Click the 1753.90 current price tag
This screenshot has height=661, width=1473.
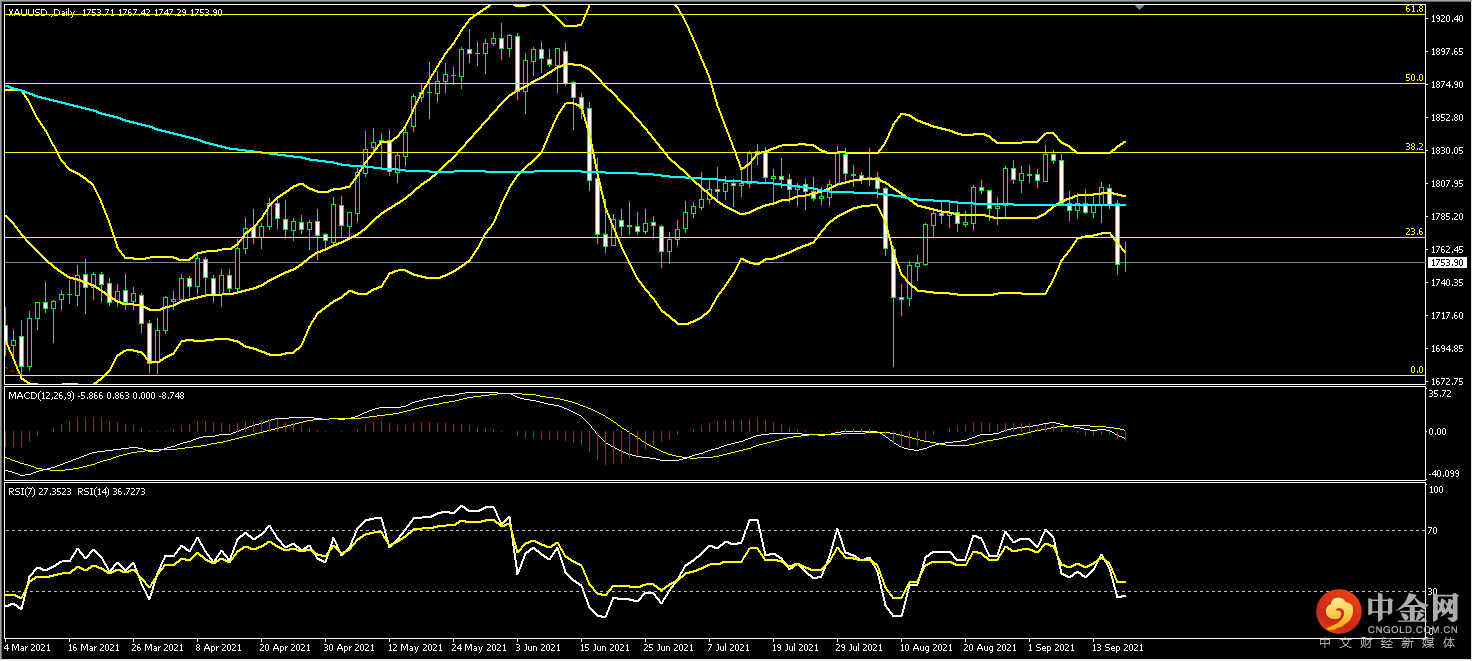[1447, 260]
